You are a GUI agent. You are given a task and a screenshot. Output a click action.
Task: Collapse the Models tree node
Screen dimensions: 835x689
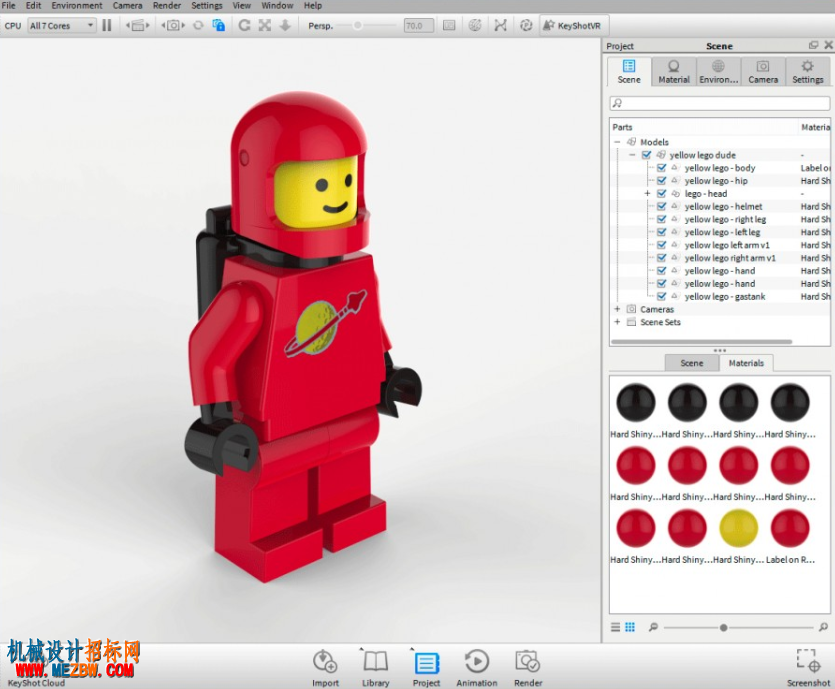click(617, 142)
